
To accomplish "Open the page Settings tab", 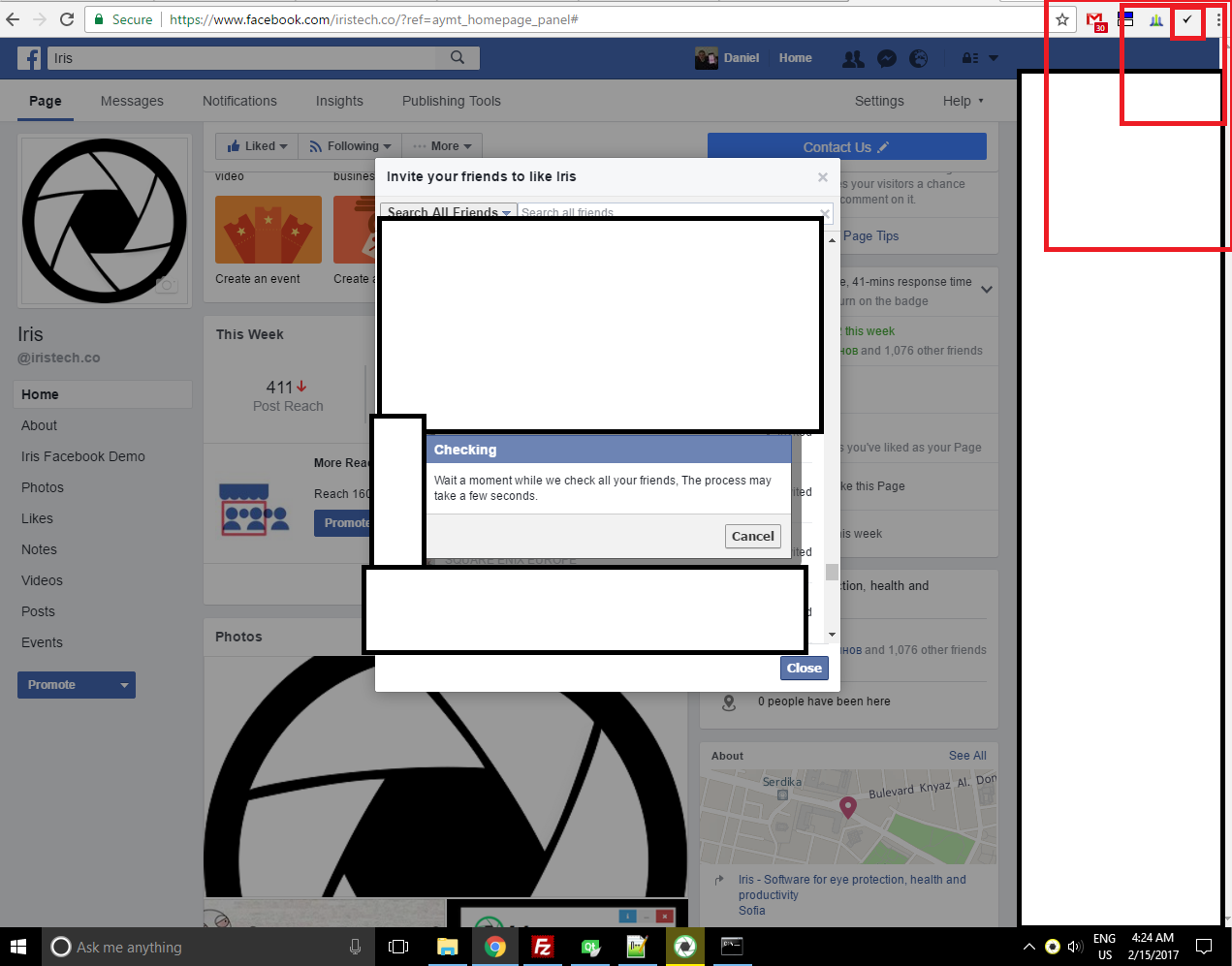I will click(879, 101).
